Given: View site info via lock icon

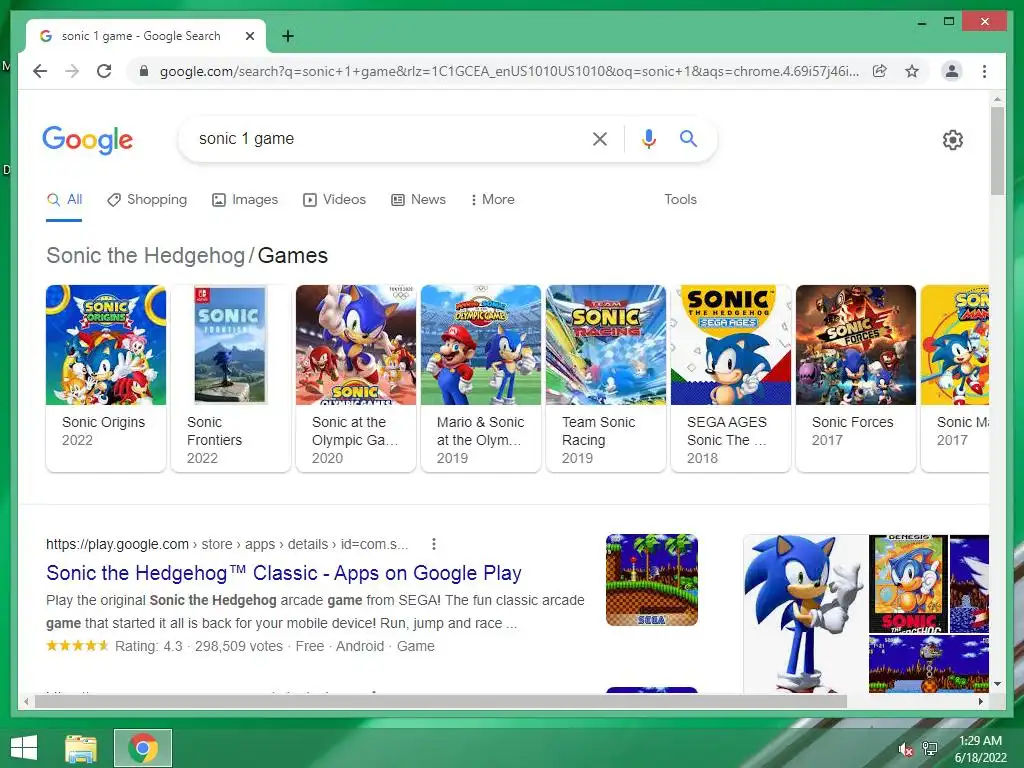Looking at the screenshot, I should click(144, 71).
